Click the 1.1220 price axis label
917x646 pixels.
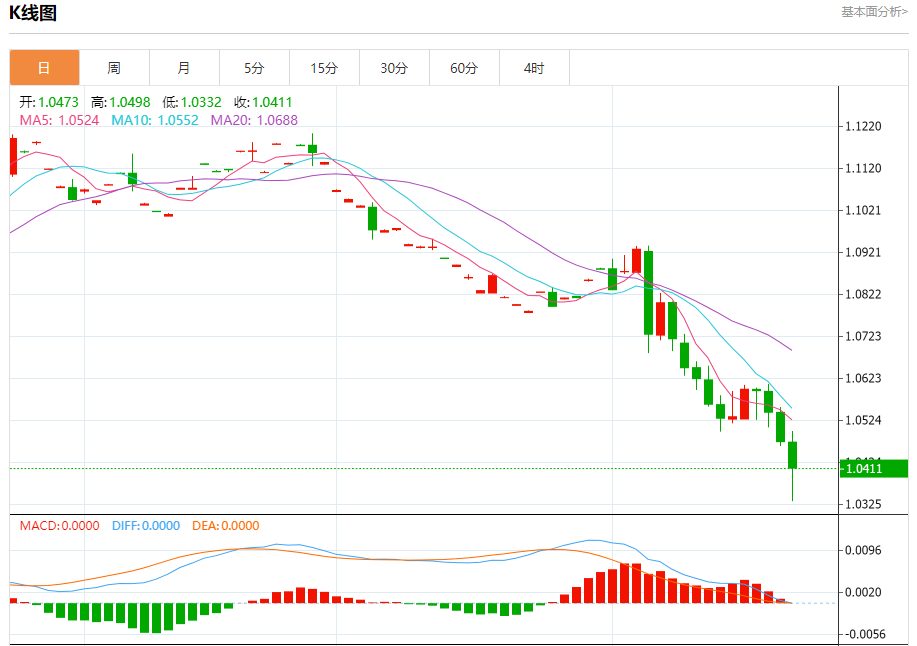tap(863, 126)
